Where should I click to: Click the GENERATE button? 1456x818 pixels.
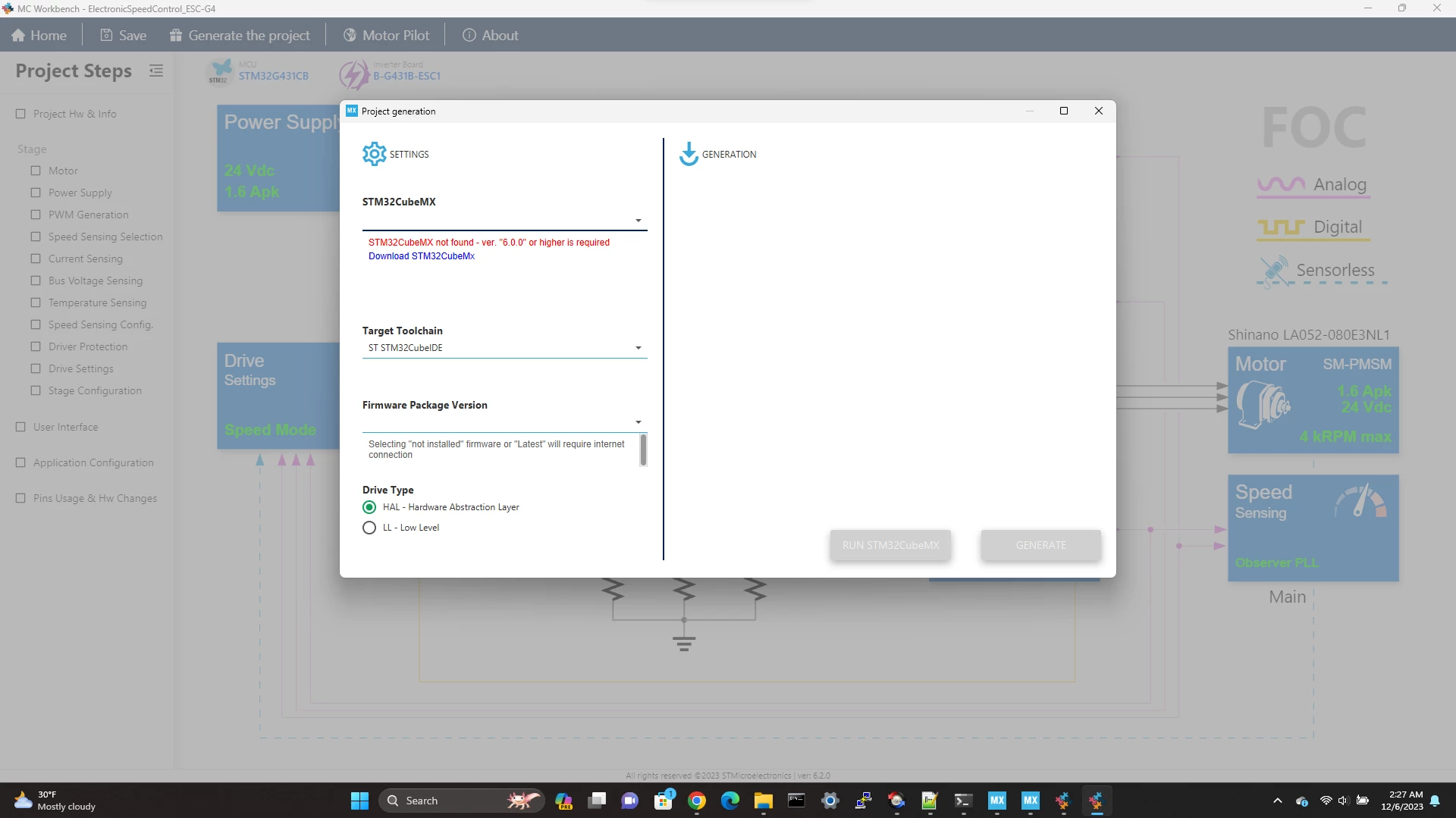pyautogui.click(x=1040, y=545)
